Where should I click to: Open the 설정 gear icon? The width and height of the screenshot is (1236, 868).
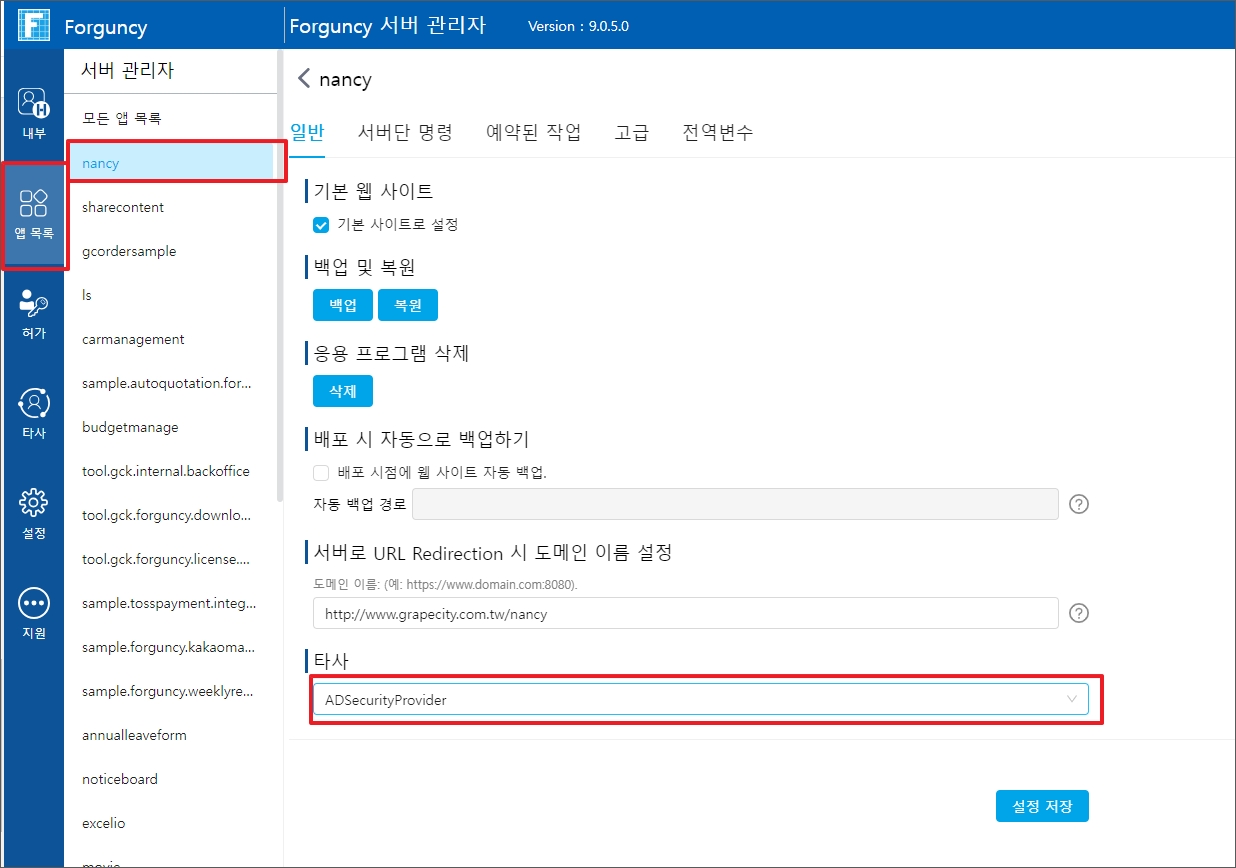click(34, 512)
